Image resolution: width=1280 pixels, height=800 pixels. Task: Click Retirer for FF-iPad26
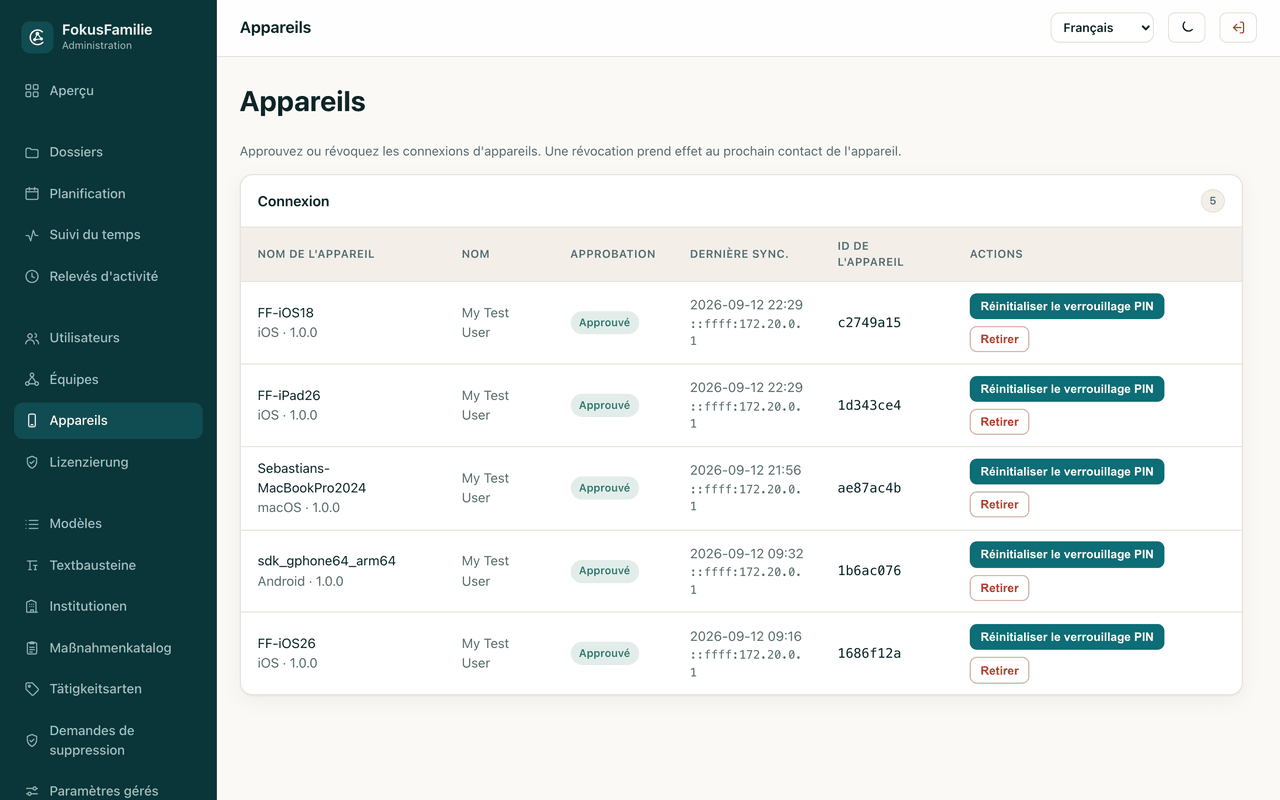(999, 422)
